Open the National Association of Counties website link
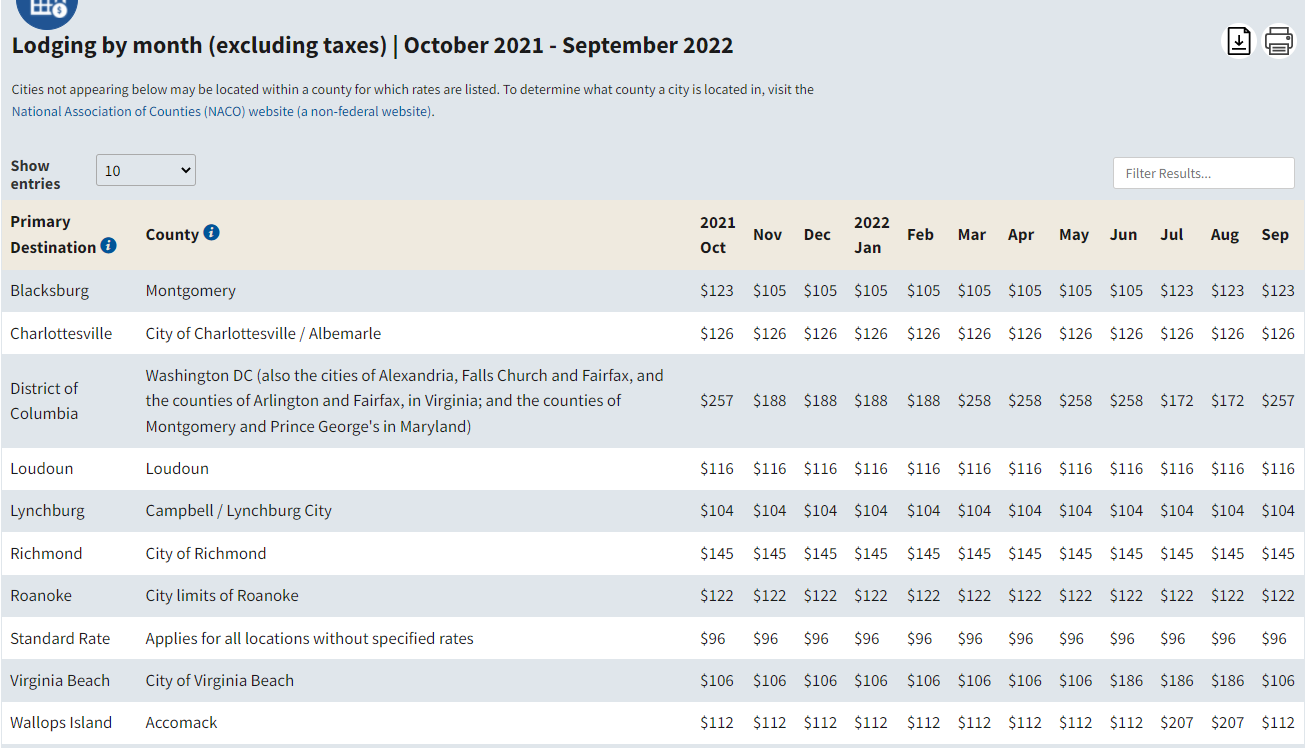The image size is (1306, 748). pos(223,111)
